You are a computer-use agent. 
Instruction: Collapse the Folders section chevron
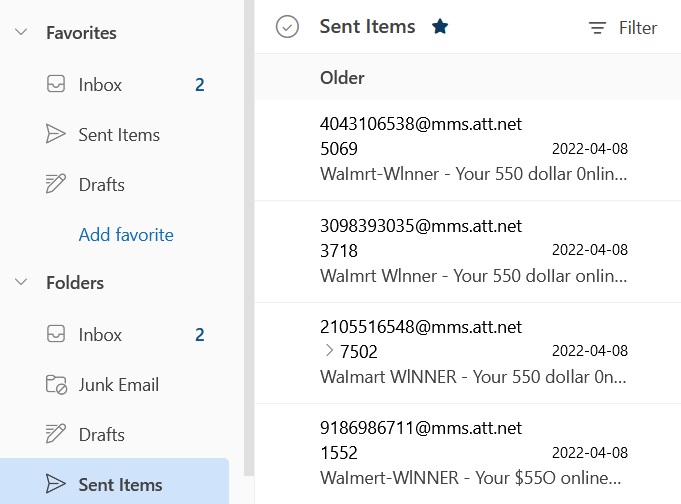pos(21,282)
